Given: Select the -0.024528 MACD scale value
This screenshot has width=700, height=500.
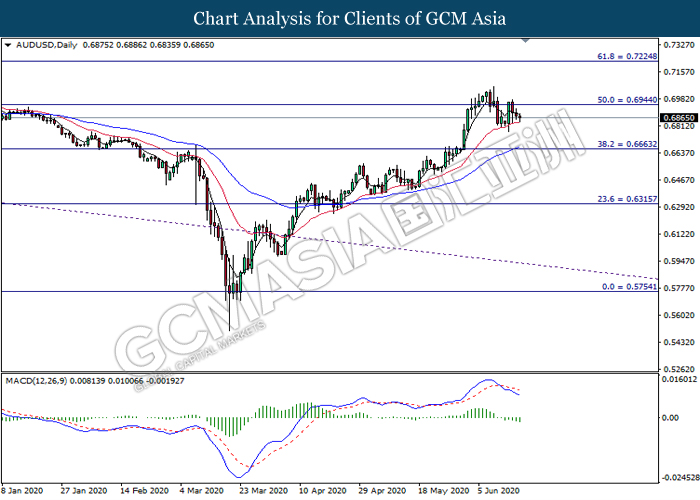Looking at the screenshot, I should [x=679, y=477].
